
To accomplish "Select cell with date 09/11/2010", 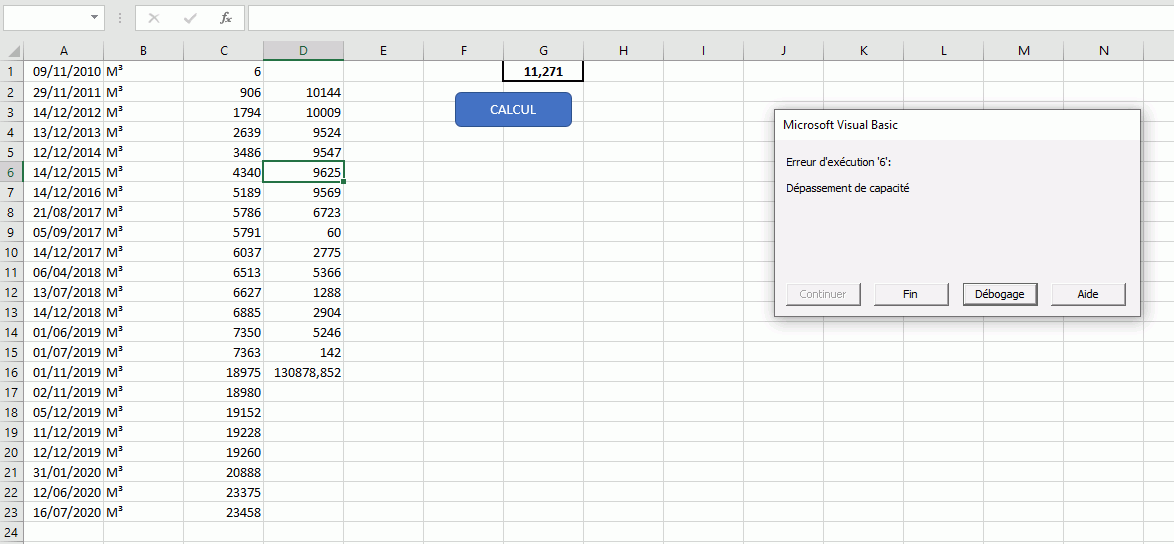I will (x=64, y=71).
